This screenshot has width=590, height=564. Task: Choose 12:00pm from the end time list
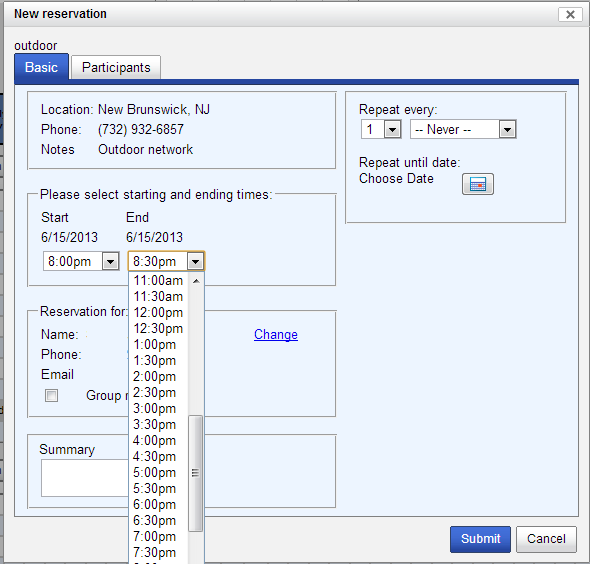click(158, 313)
